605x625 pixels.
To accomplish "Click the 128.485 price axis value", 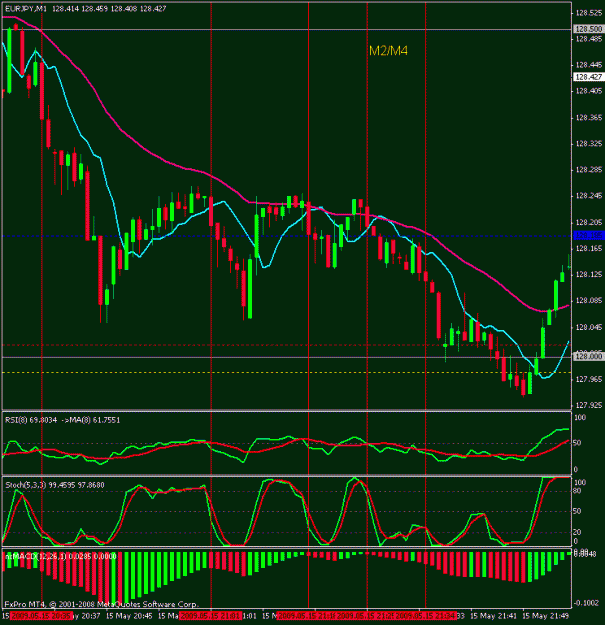I will pyautogui.click(x=589, y=39).
